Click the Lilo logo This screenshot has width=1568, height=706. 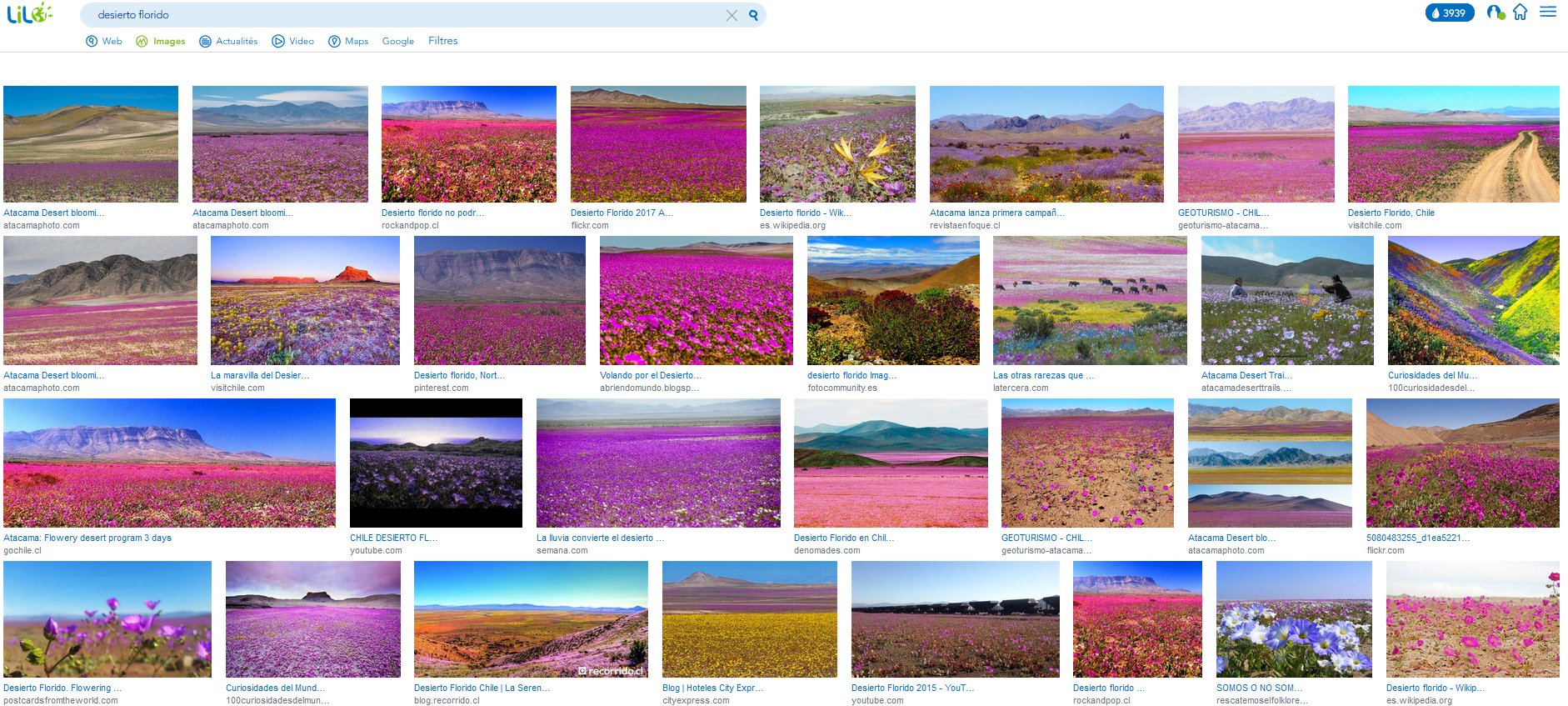click(29, 13)
